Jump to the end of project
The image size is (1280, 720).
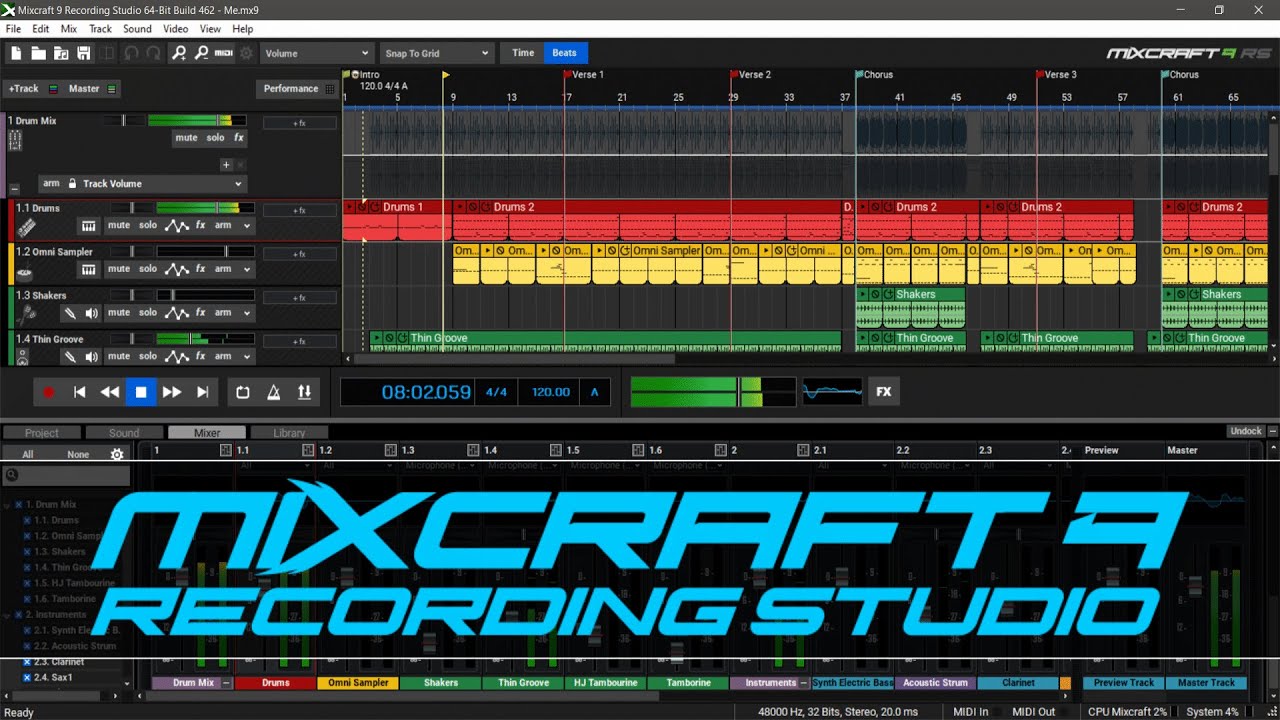[202, 392]
